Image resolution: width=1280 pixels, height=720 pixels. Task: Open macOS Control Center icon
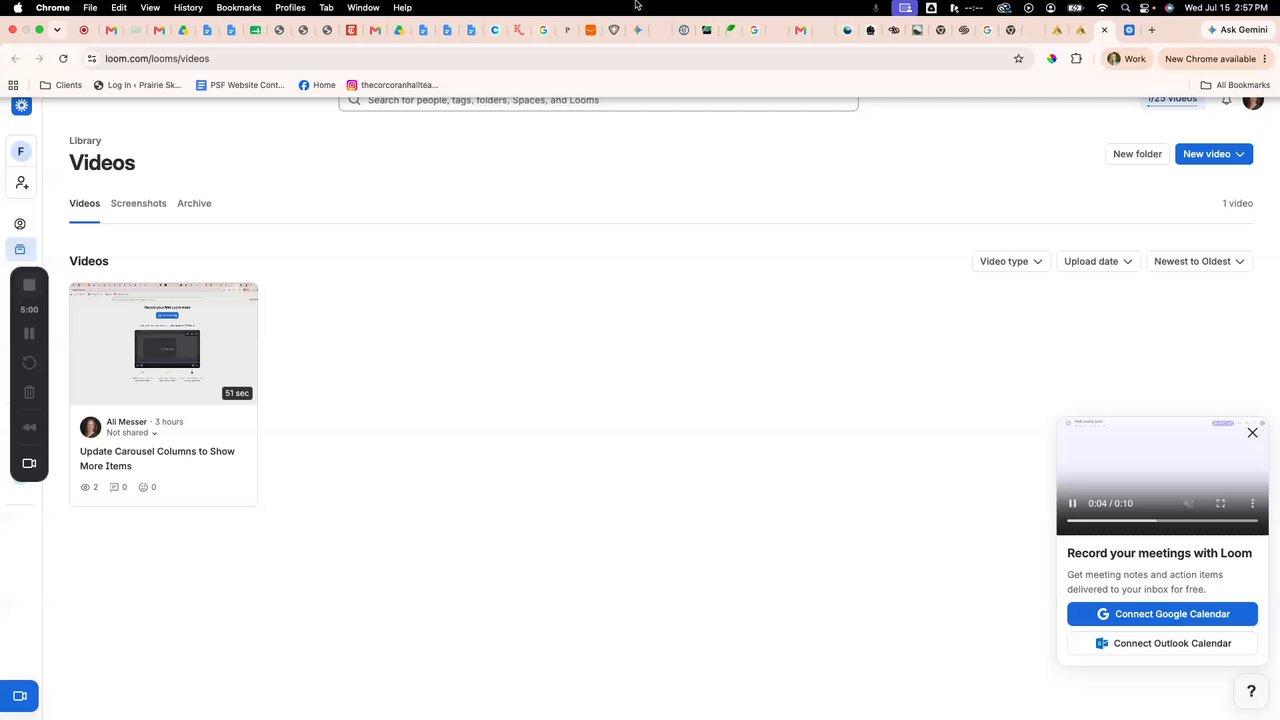(x=1146, y=8)
